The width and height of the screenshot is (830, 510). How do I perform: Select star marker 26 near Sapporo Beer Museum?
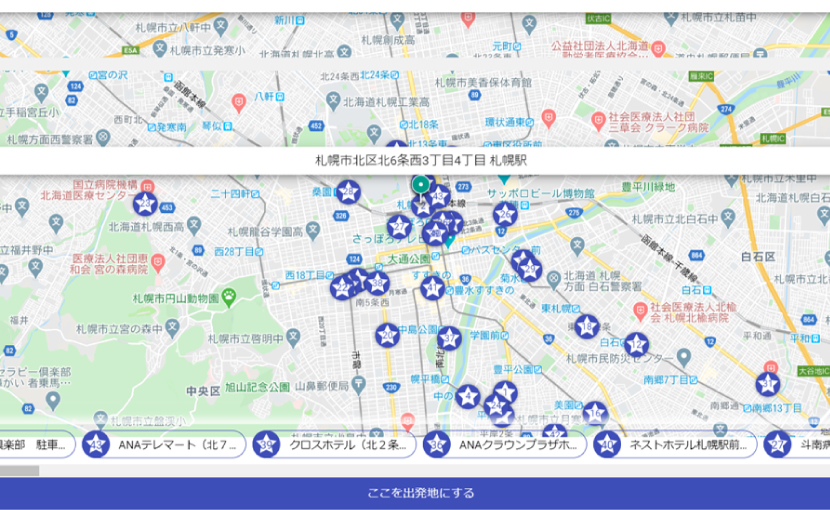coord(505,213)
